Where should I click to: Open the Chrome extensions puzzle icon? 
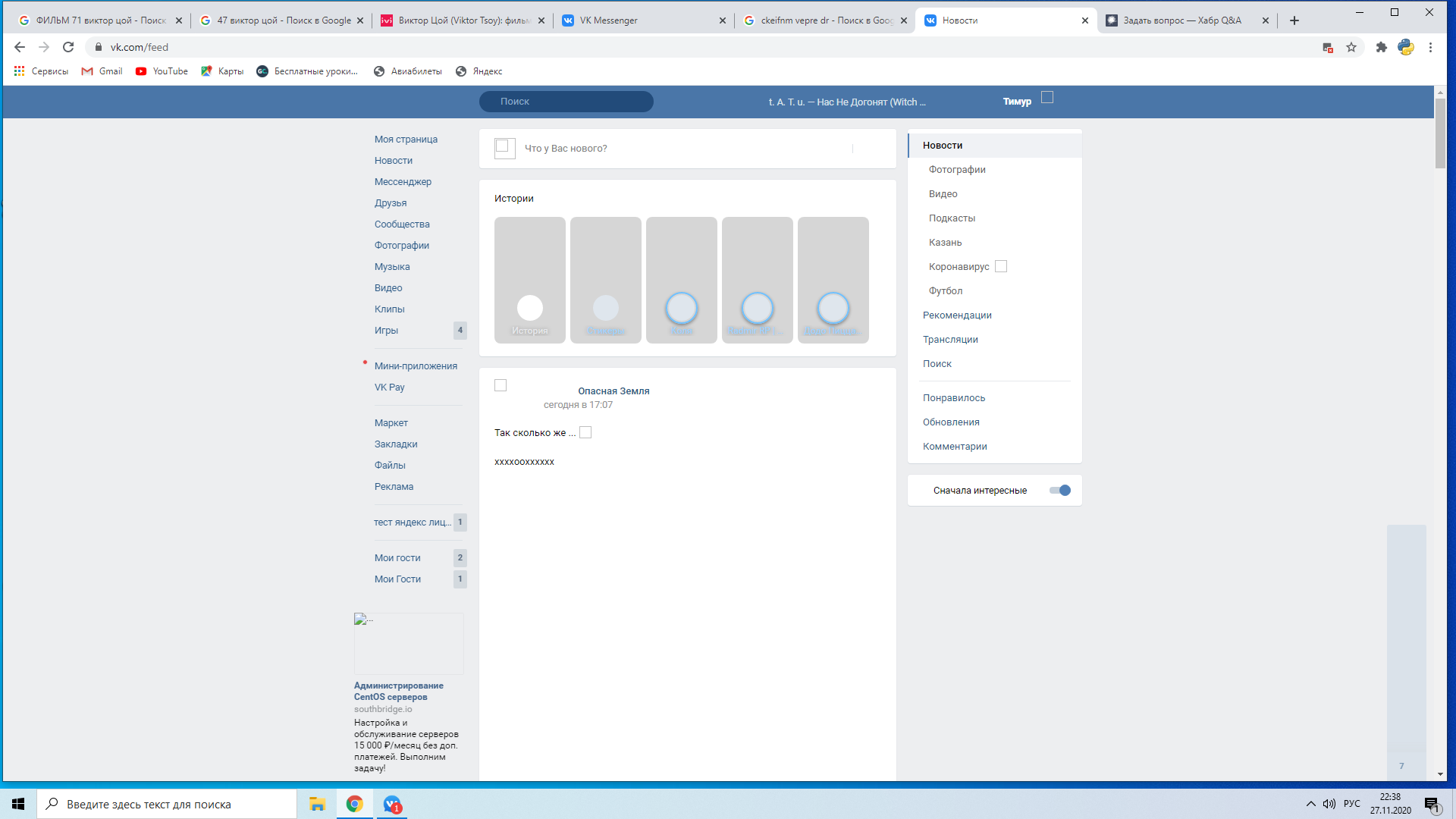pos(1382,47)
